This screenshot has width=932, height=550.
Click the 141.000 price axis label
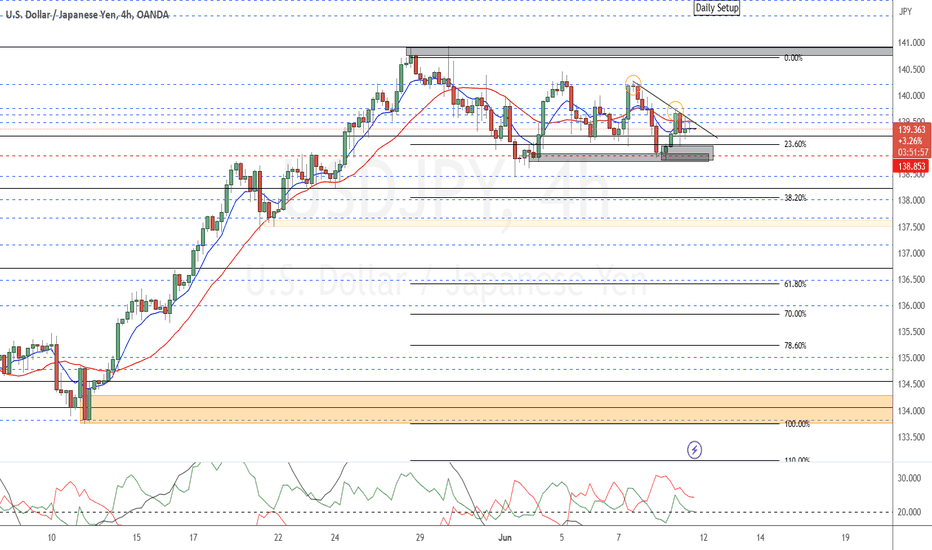(911, 43)
